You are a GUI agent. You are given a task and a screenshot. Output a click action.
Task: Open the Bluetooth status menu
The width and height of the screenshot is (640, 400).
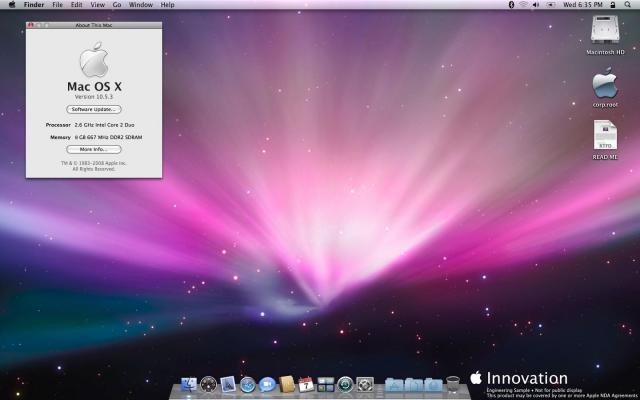click(511, 4)
